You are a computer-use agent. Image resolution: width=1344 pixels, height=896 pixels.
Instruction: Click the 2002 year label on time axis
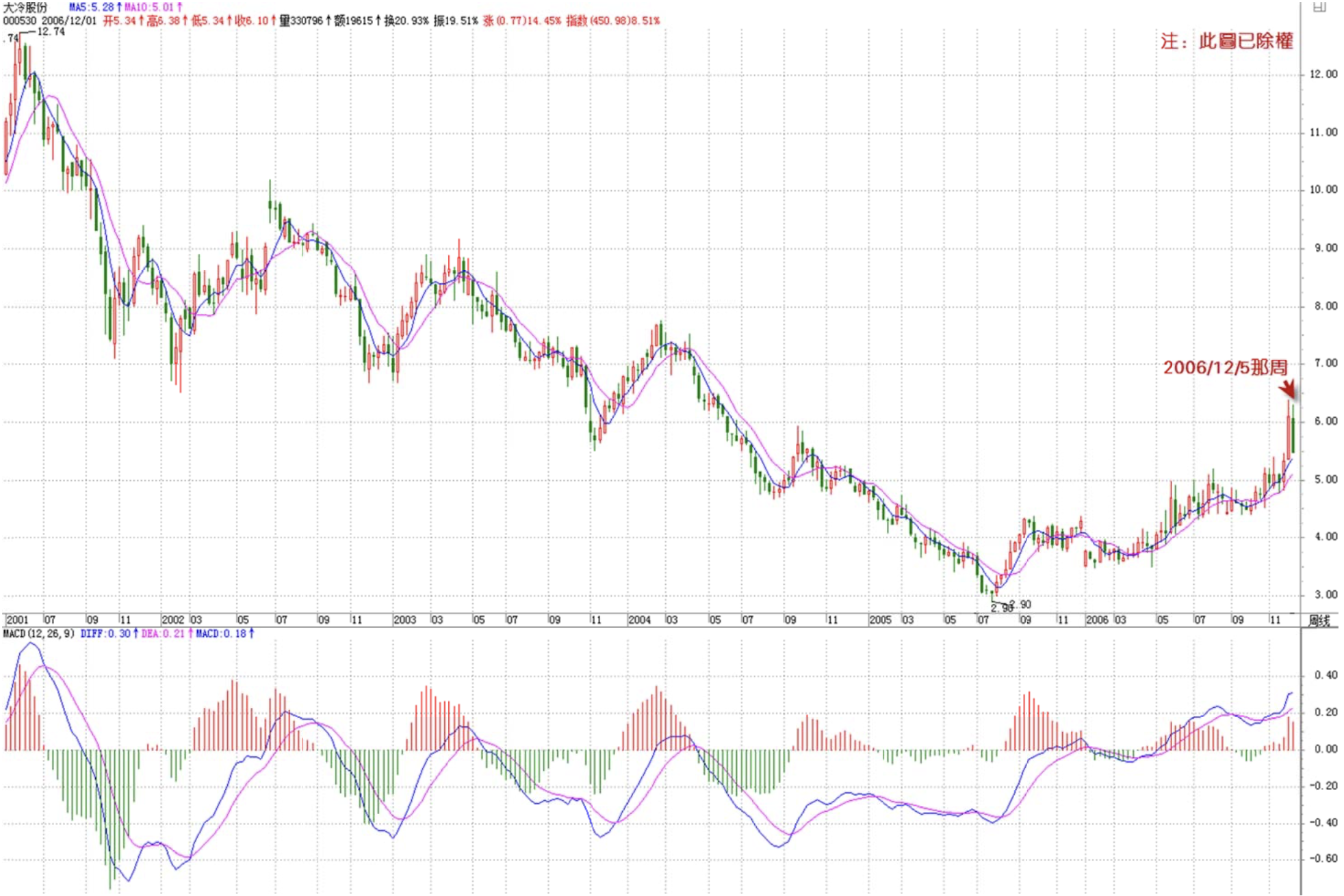click(x=172, y=620)
